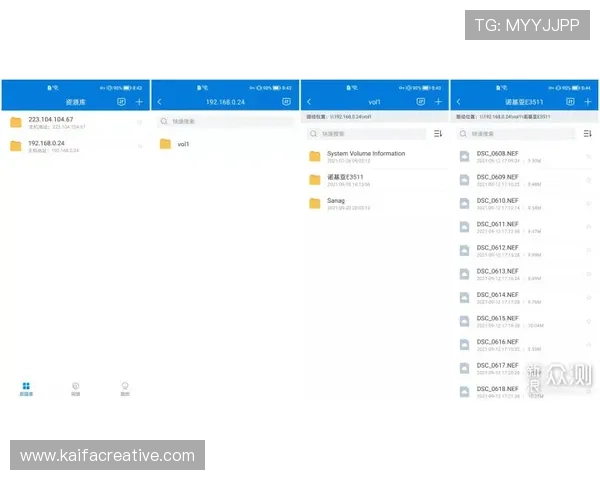
Task: Go back from the vol1 screen
Action: 309,102
